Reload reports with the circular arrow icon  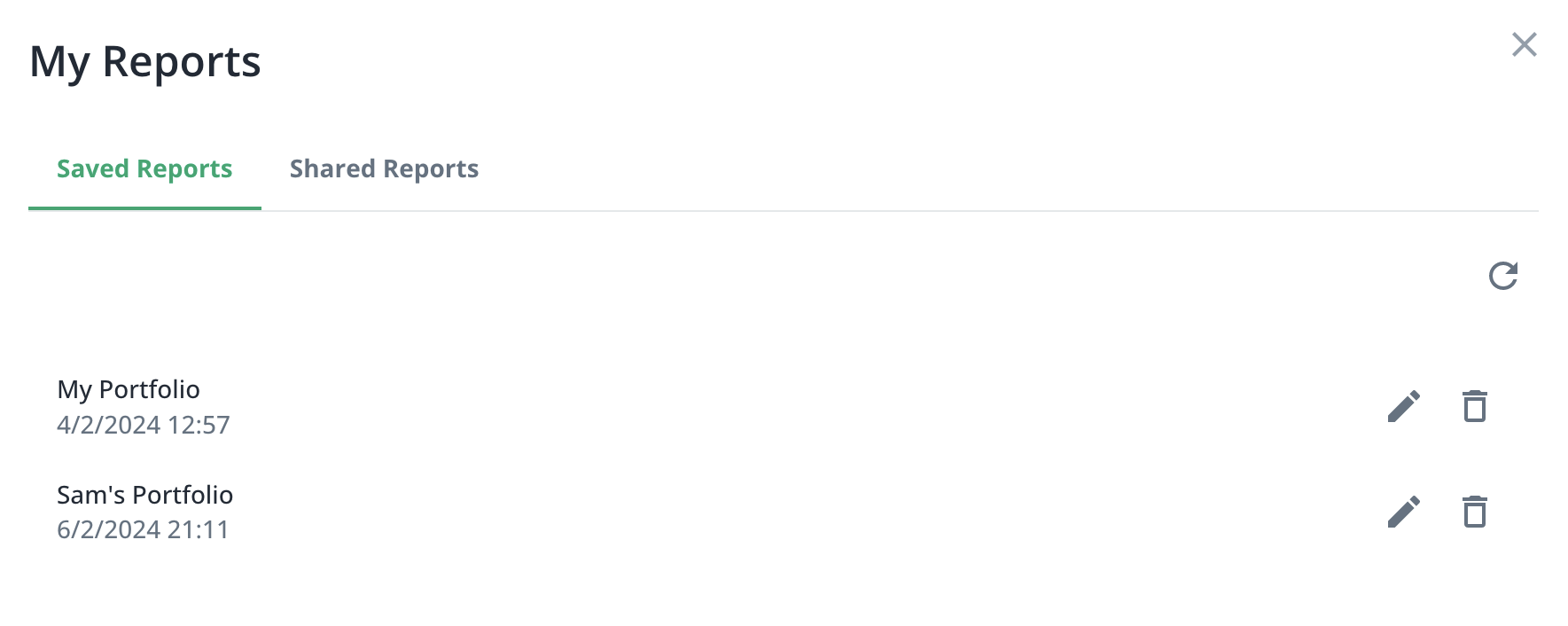pos(1503,276)
